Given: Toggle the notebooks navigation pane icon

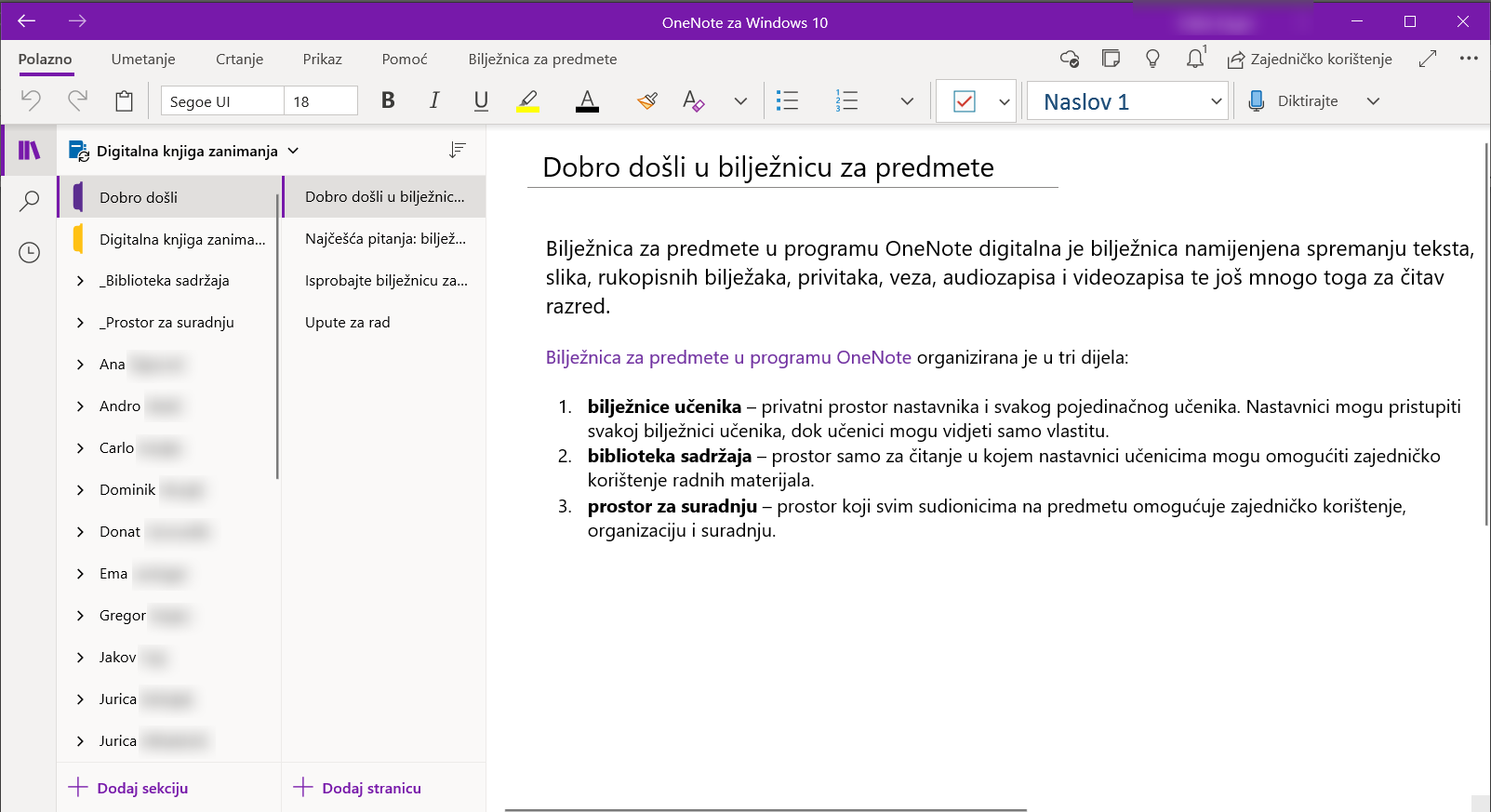Looking at the screenshot, I should [x=30, y=150].
